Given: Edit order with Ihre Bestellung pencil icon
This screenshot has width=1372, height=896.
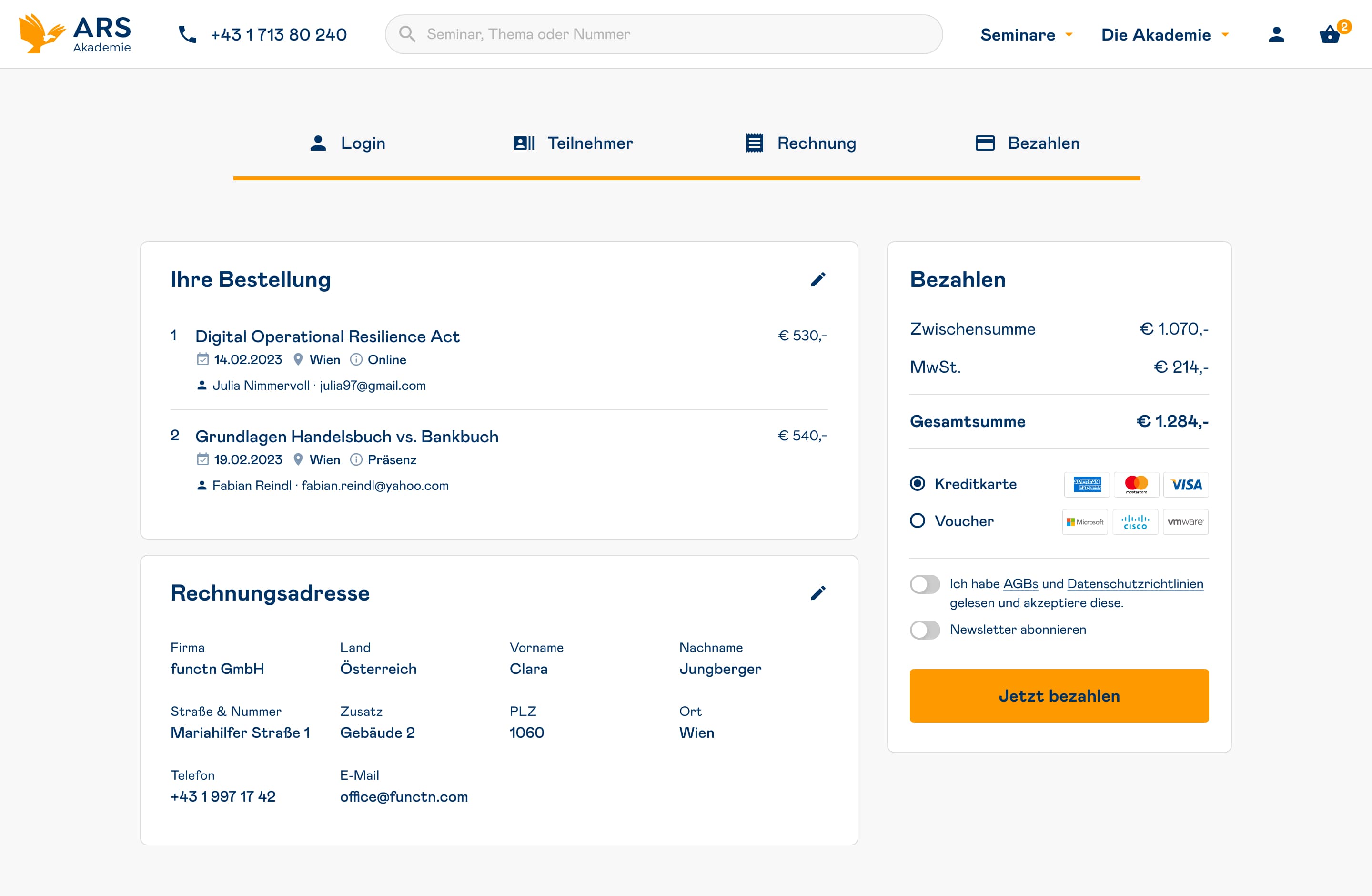Looking at the screenshot, I should point(818,280).
